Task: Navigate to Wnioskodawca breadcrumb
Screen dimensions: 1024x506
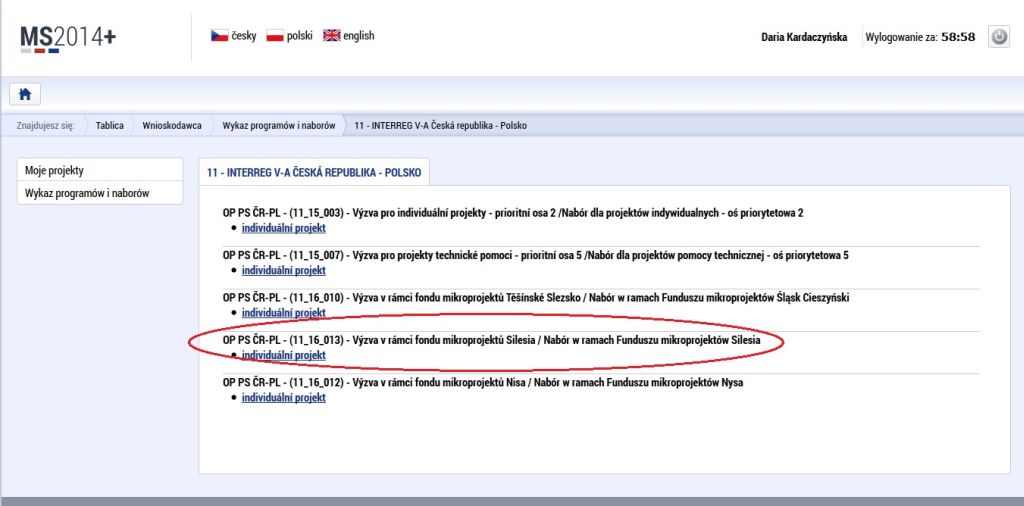Action: pyautogui.click(x=171, y=126)
